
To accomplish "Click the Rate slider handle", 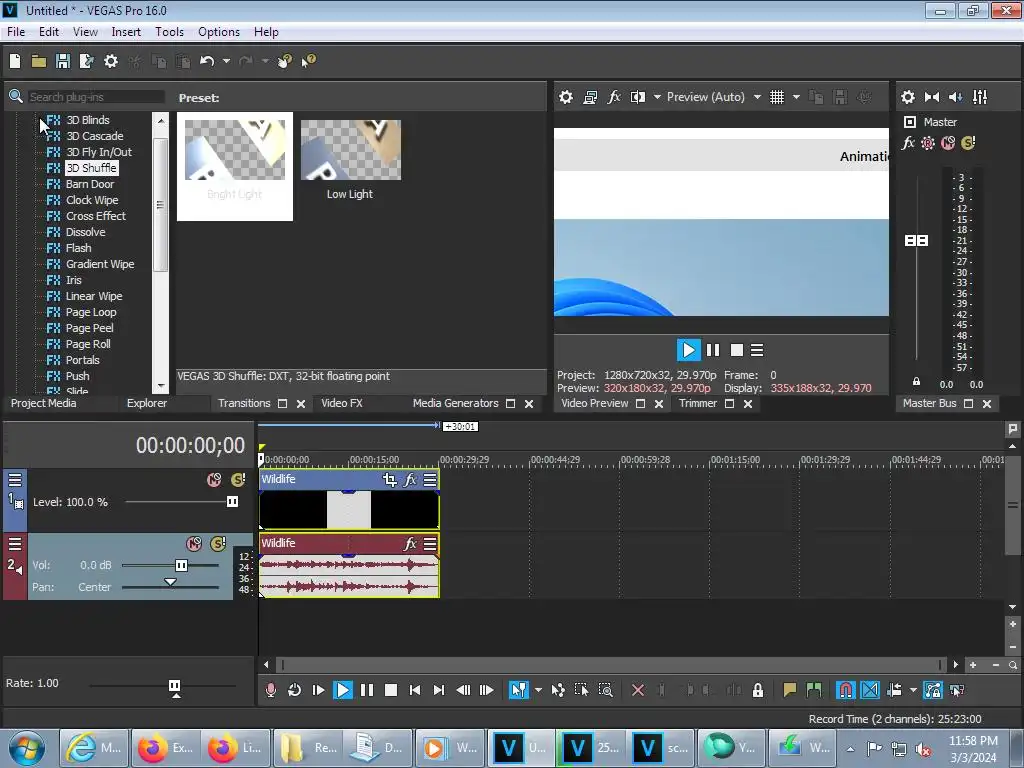I will pos(174,686).
